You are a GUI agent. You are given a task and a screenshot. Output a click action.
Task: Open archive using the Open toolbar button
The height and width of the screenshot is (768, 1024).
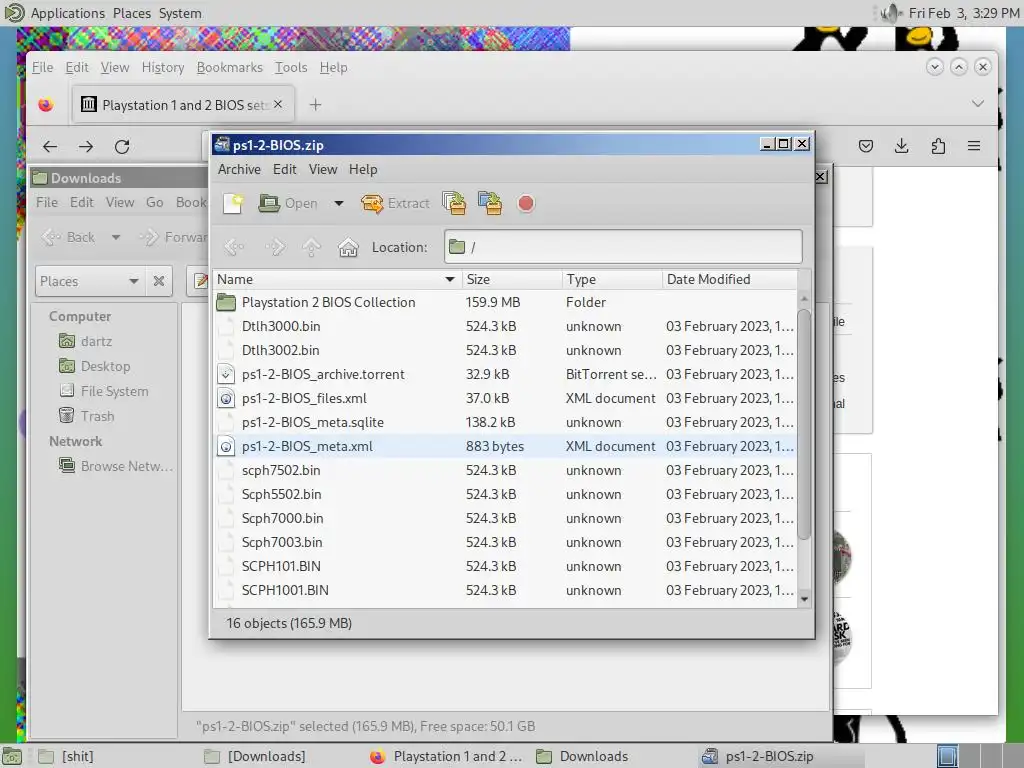coord(288,204)
